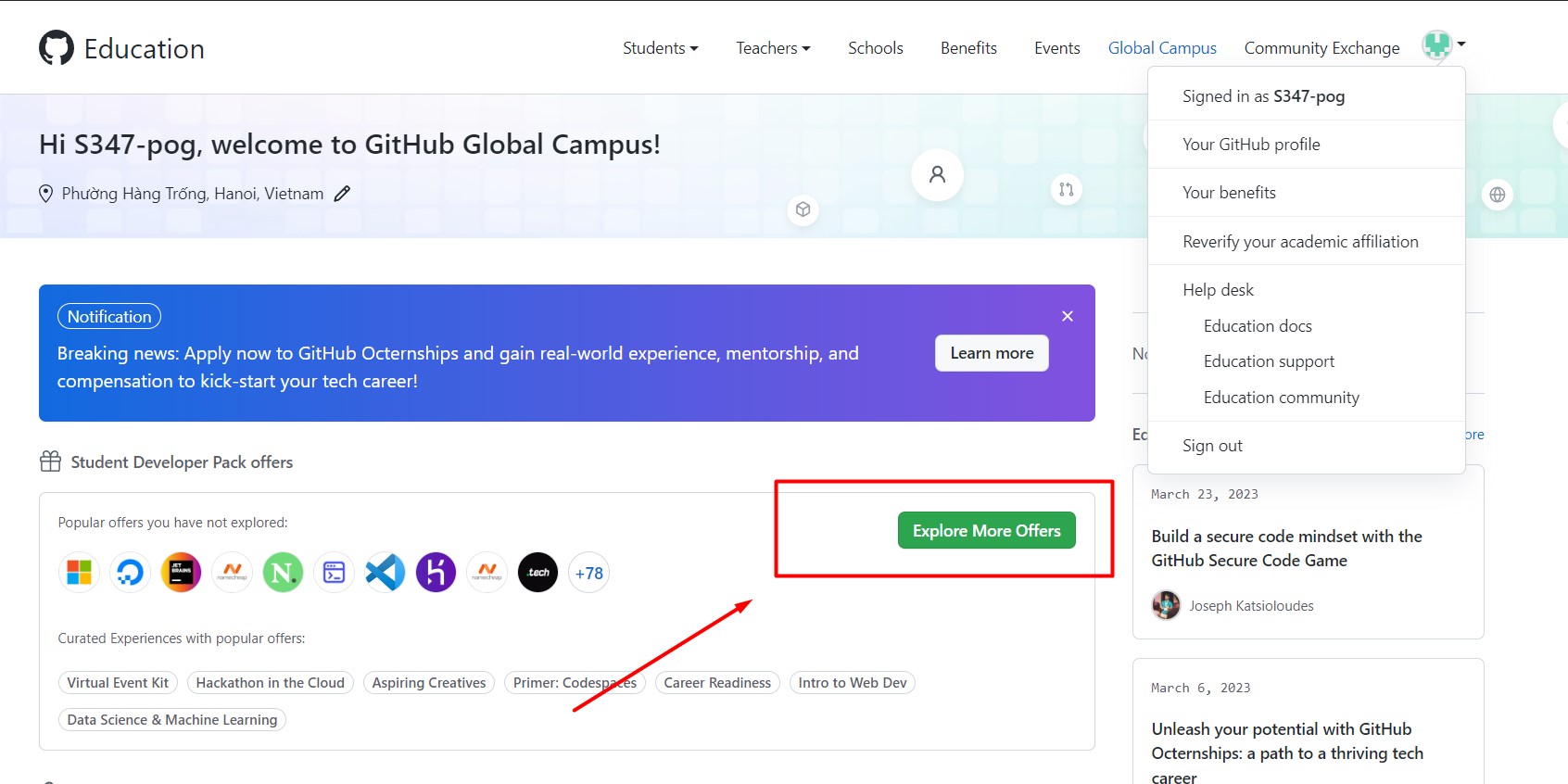Viewport: 1568px width, 784px height.
Task: Click the Explore More Offers button
Action: click(x=986, y=530)
